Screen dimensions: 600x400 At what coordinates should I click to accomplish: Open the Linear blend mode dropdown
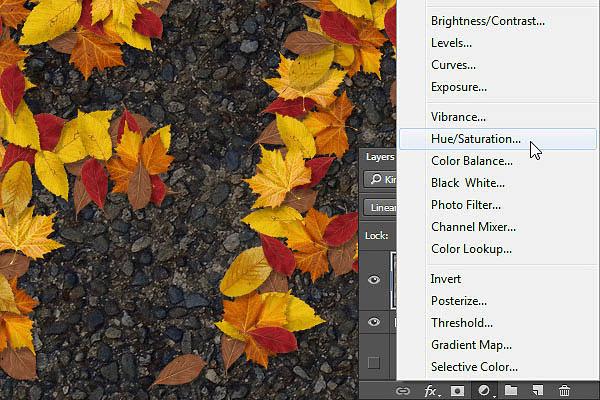pyautogui.click(x=380, y=207)
